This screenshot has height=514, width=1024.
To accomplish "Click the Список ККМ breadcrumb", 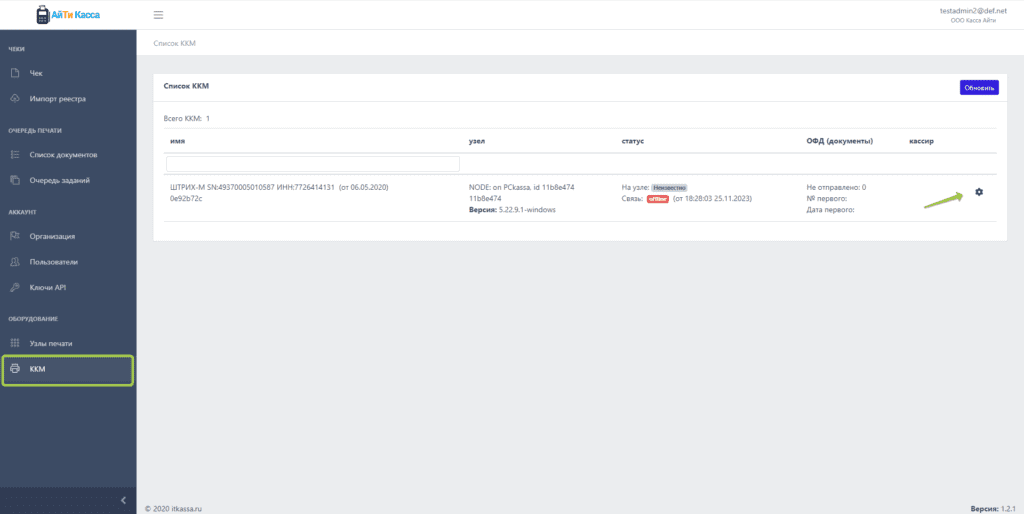I will (x=174, y=43).
